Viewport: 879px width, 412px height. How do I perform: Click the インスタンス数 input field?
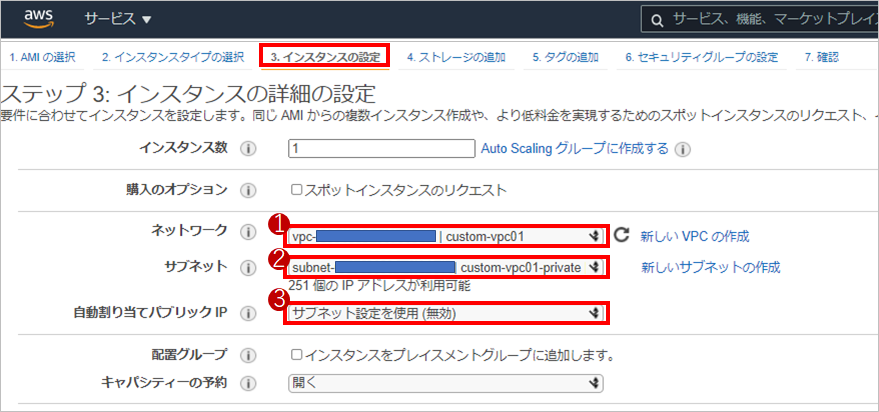[380, 149]
